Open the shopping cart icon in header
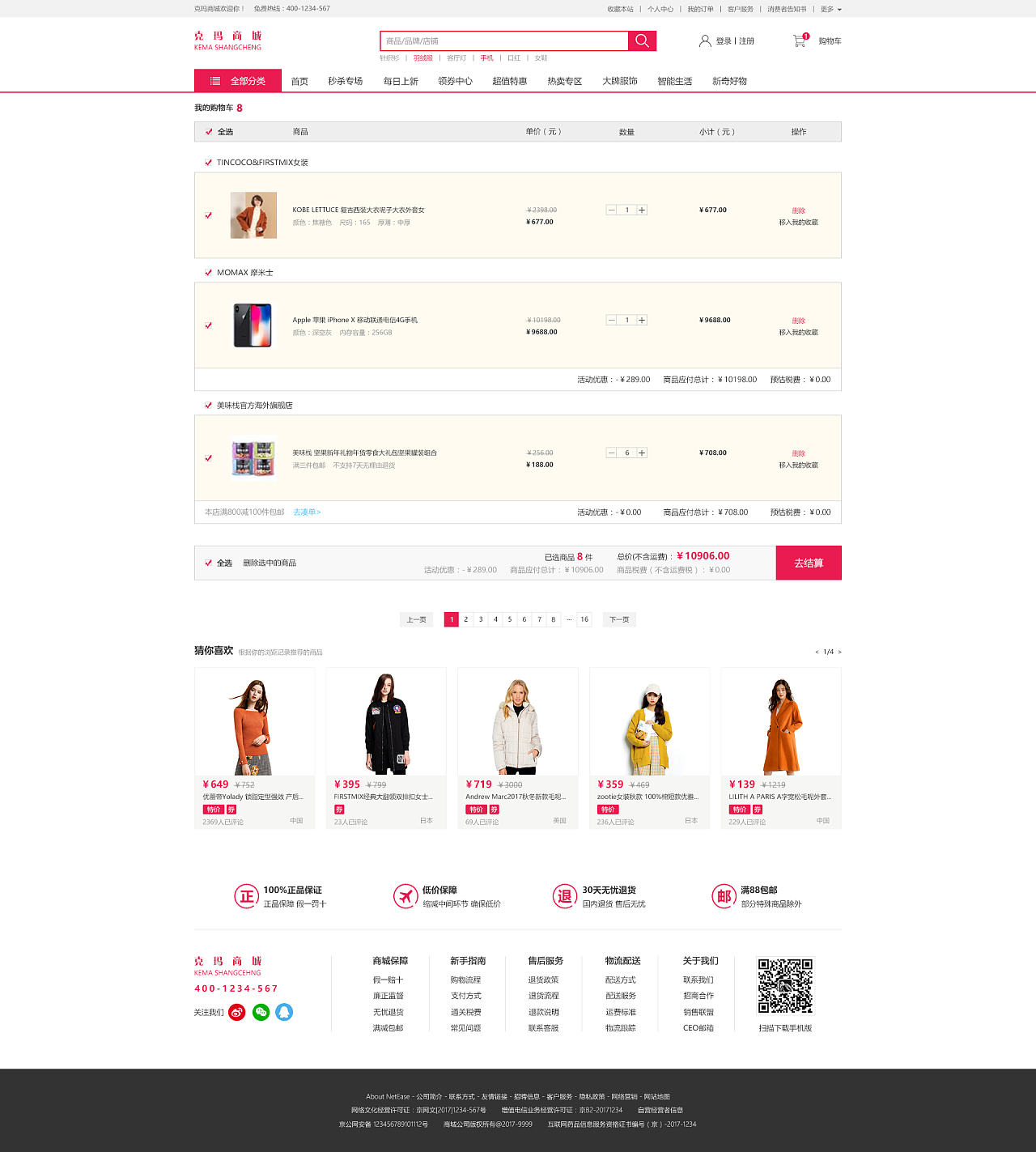This screenshot has width=1036, height=1152. 800,40
